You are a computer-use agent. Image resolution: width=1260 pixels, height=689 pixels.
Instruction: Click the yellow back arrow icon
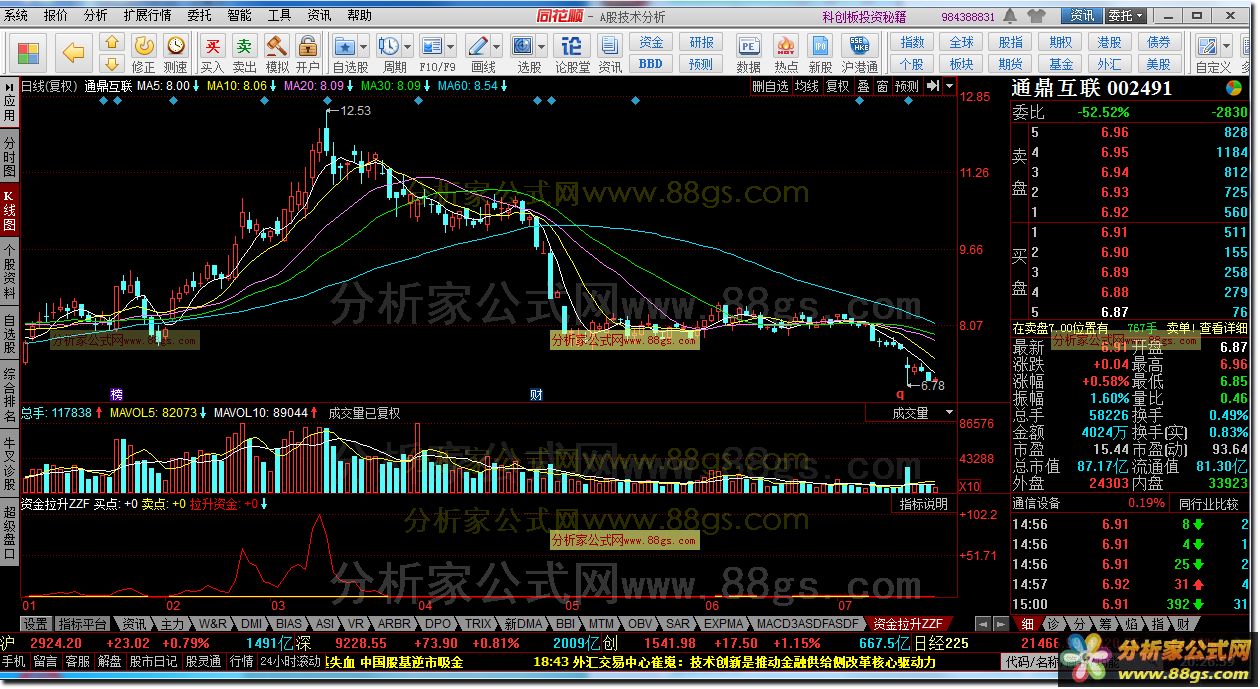click(x=73, y=52)
